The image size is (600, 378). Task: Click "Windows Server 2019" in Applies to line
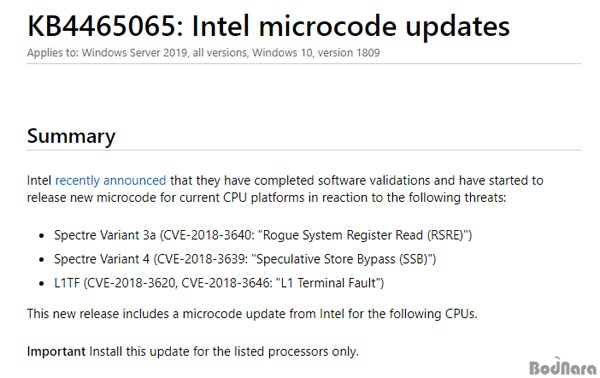pos(135,52)
